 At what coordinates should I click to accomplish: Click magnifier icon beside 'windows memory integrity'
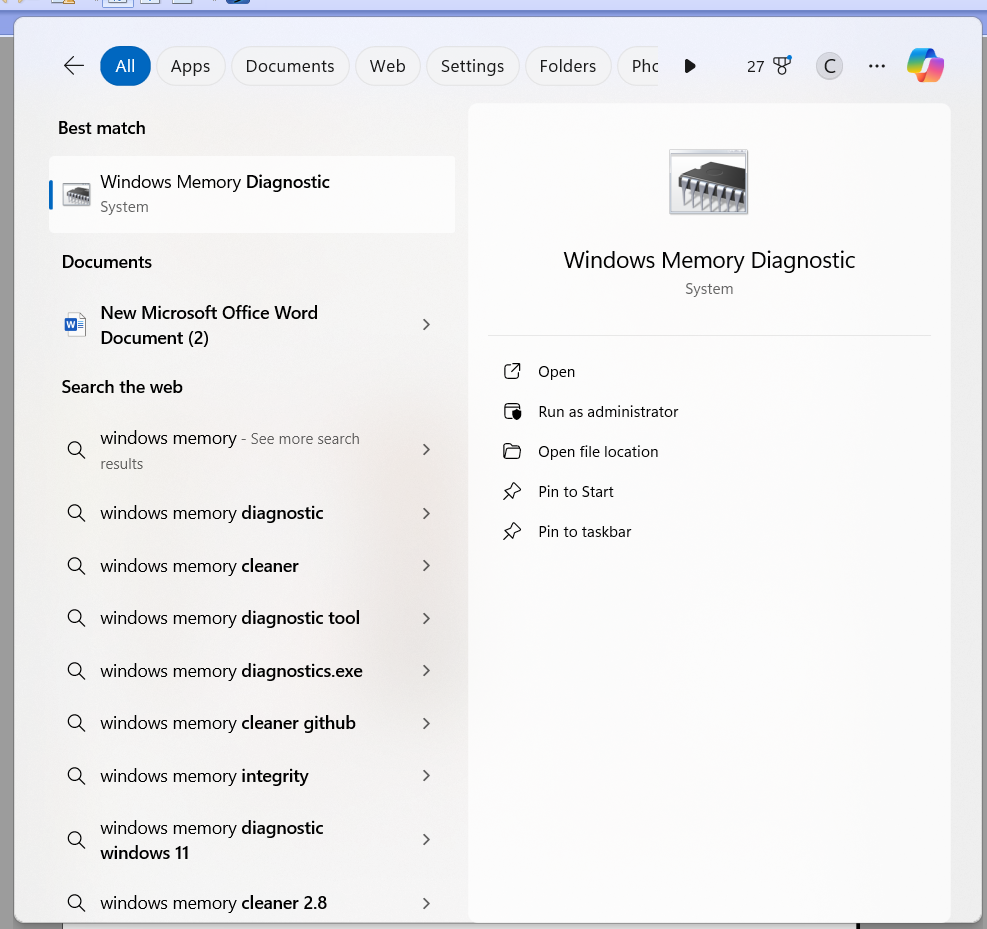click(x=76, y=775)
